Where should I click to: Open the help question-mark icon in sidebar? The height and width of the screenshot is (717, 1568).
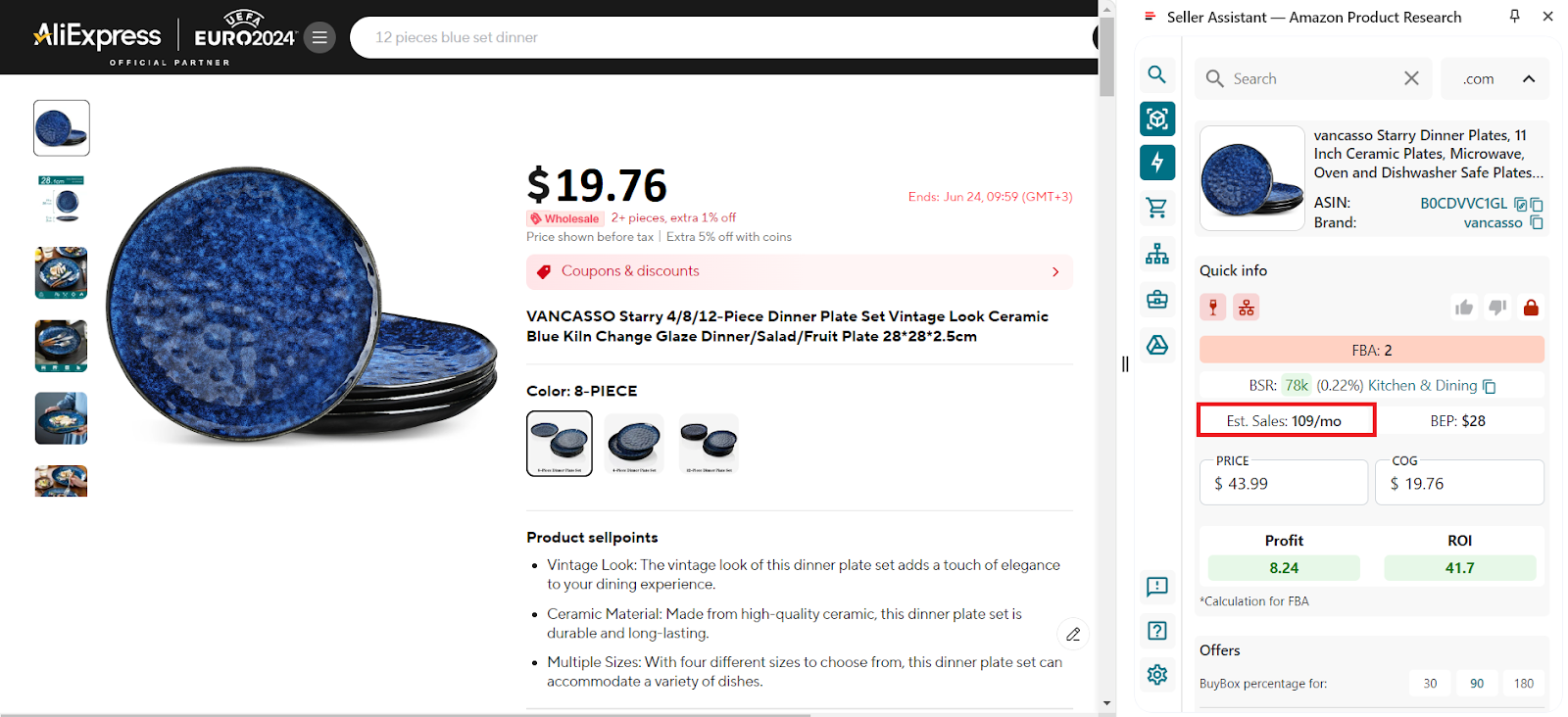click(1157, 631)
